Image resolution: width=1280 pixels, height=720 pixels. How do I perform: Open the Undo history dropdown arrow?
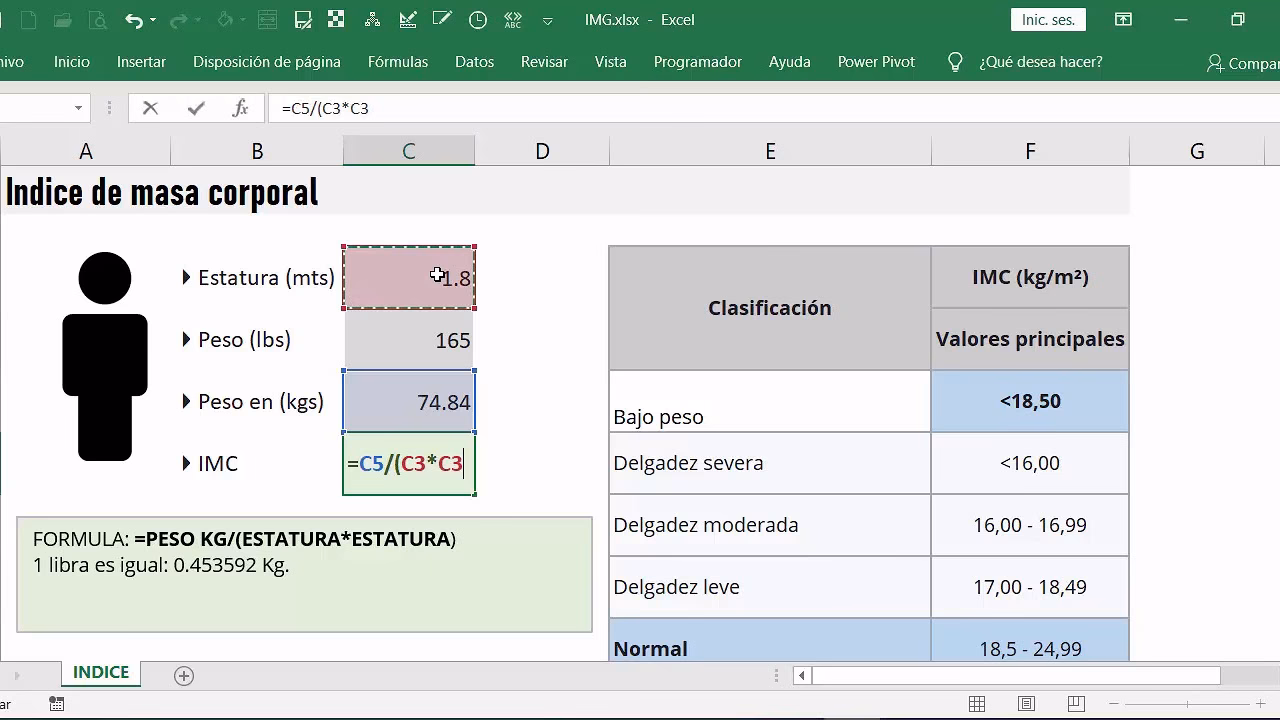(151, 19)
